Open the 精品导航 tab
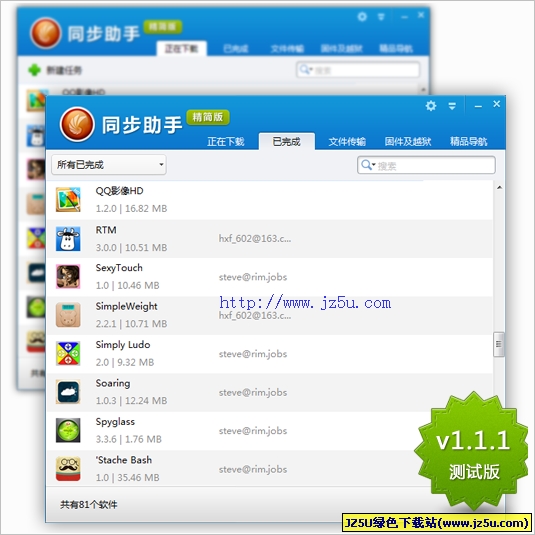Image resolution: width=535 pixels, height=535 pixels. coord(468,142)
